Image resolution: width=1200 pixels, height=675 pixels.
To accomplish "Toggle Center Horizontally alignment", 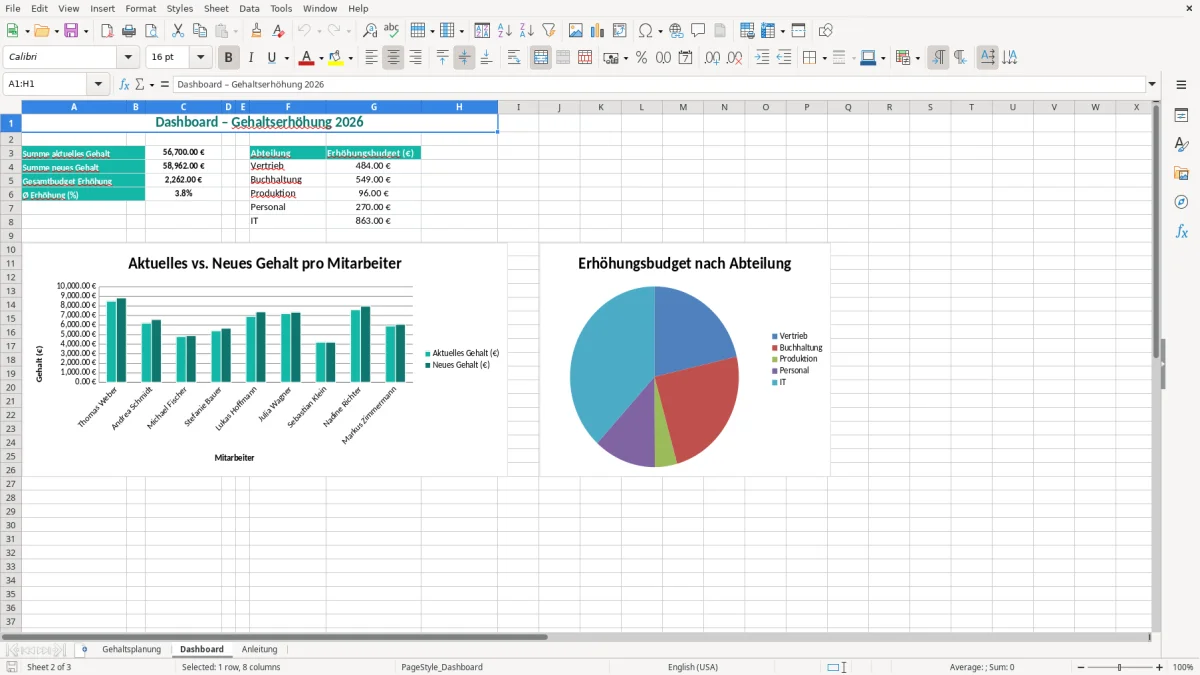I will pyautogui.click(x=393, y=58).
